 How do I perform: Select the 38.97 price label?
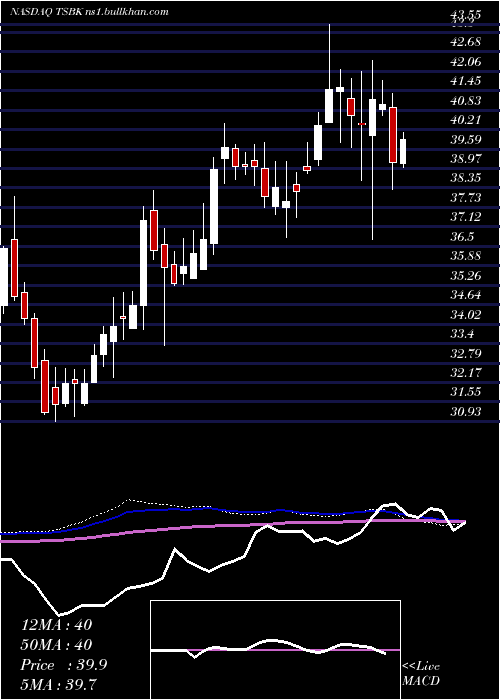click(x=465, y=158)
